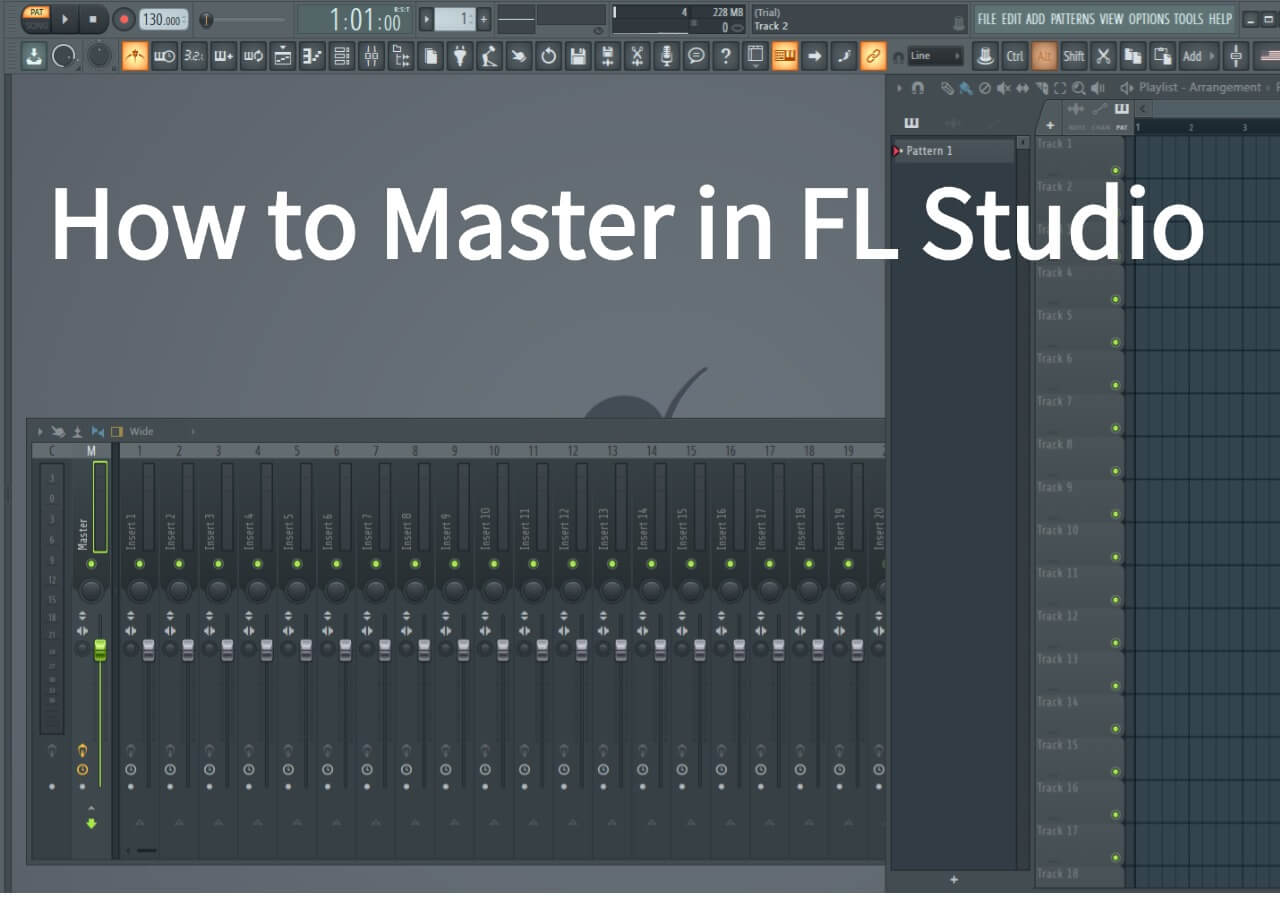Click the magnifier zoom icon in playlist toolbar
This screenshot has height=900, width=1280.
(1079, 88)
